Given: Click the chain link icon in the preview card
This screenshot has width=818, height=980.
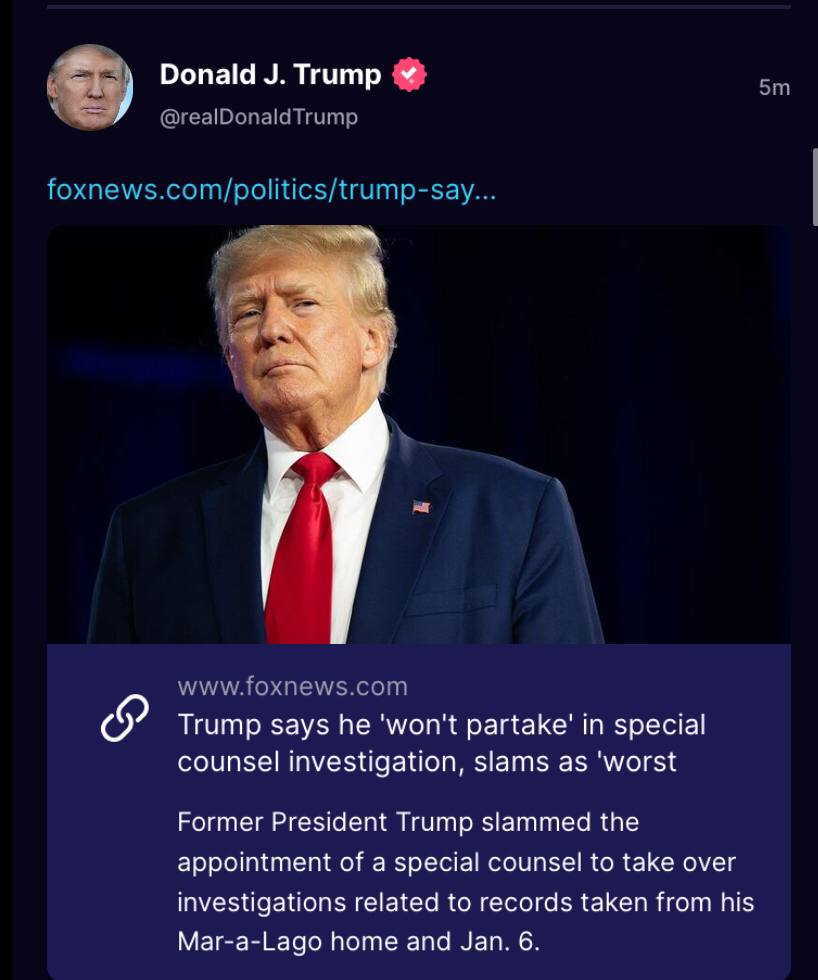Looking at the screenshot, I should [x=124, y=718].
